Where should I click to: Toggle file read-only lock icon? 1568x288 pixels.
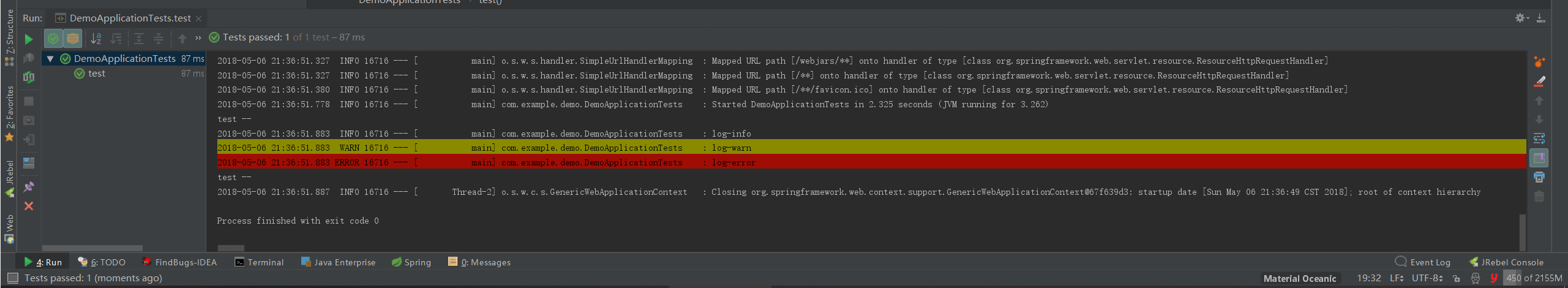[x=1457, y=279]
